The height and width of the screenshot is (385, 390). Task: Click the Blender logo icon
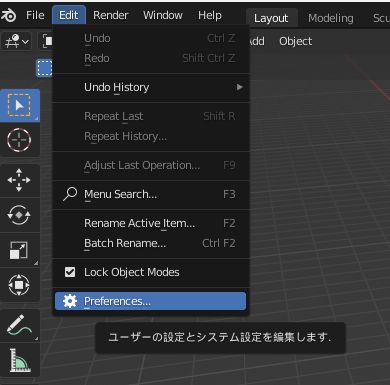pyautogui.click(x=8, y=15)
